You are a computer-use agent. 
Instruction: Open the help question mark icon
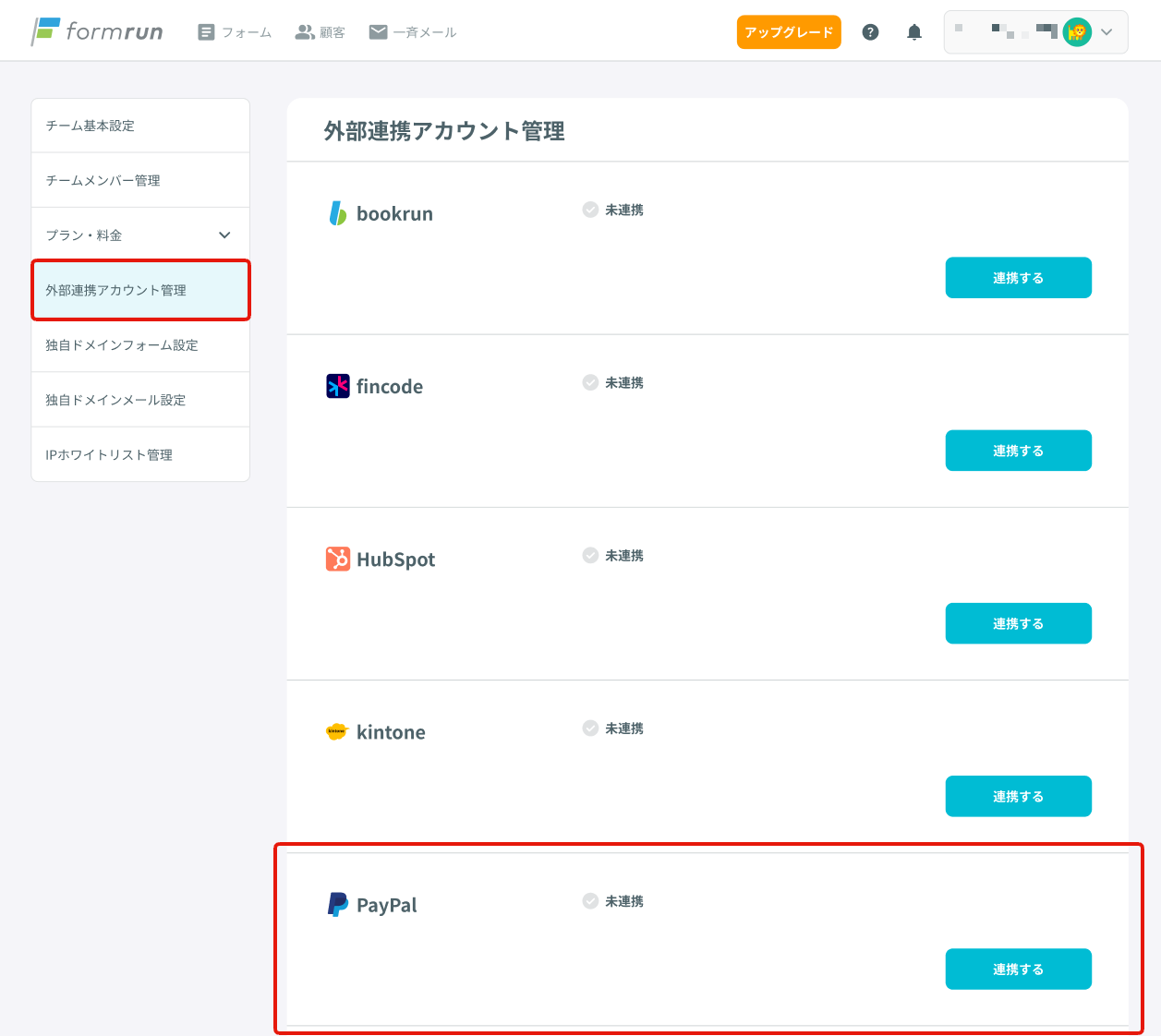point(870,32)
